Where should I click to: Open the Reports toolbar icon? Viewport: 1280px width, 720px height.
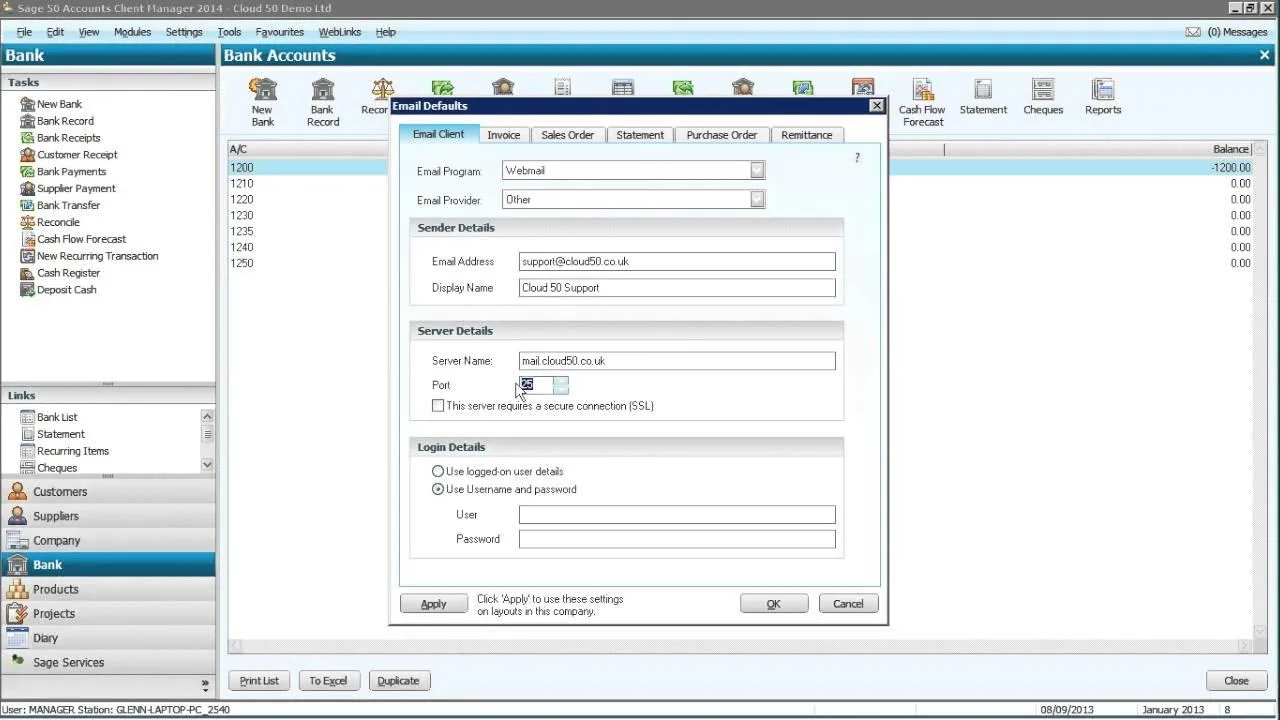click(1103, 97)
